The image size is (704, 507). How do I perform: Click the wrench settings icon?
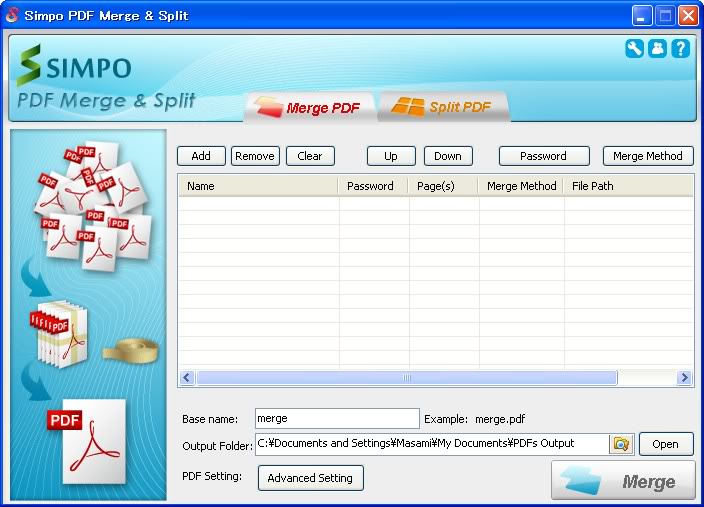pos(634,48)
